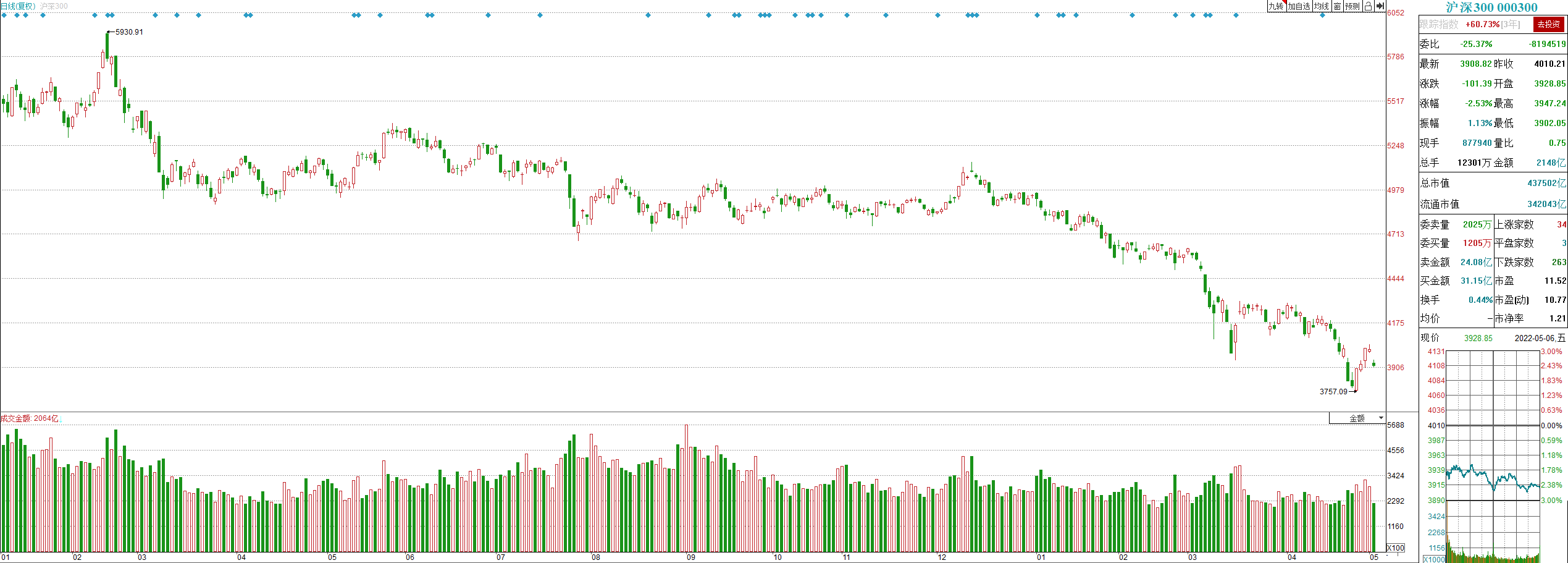The image size is (1568, 563).
Task: Click the intraday minute chart thumbnail
Action: [x=1493, y=425]
